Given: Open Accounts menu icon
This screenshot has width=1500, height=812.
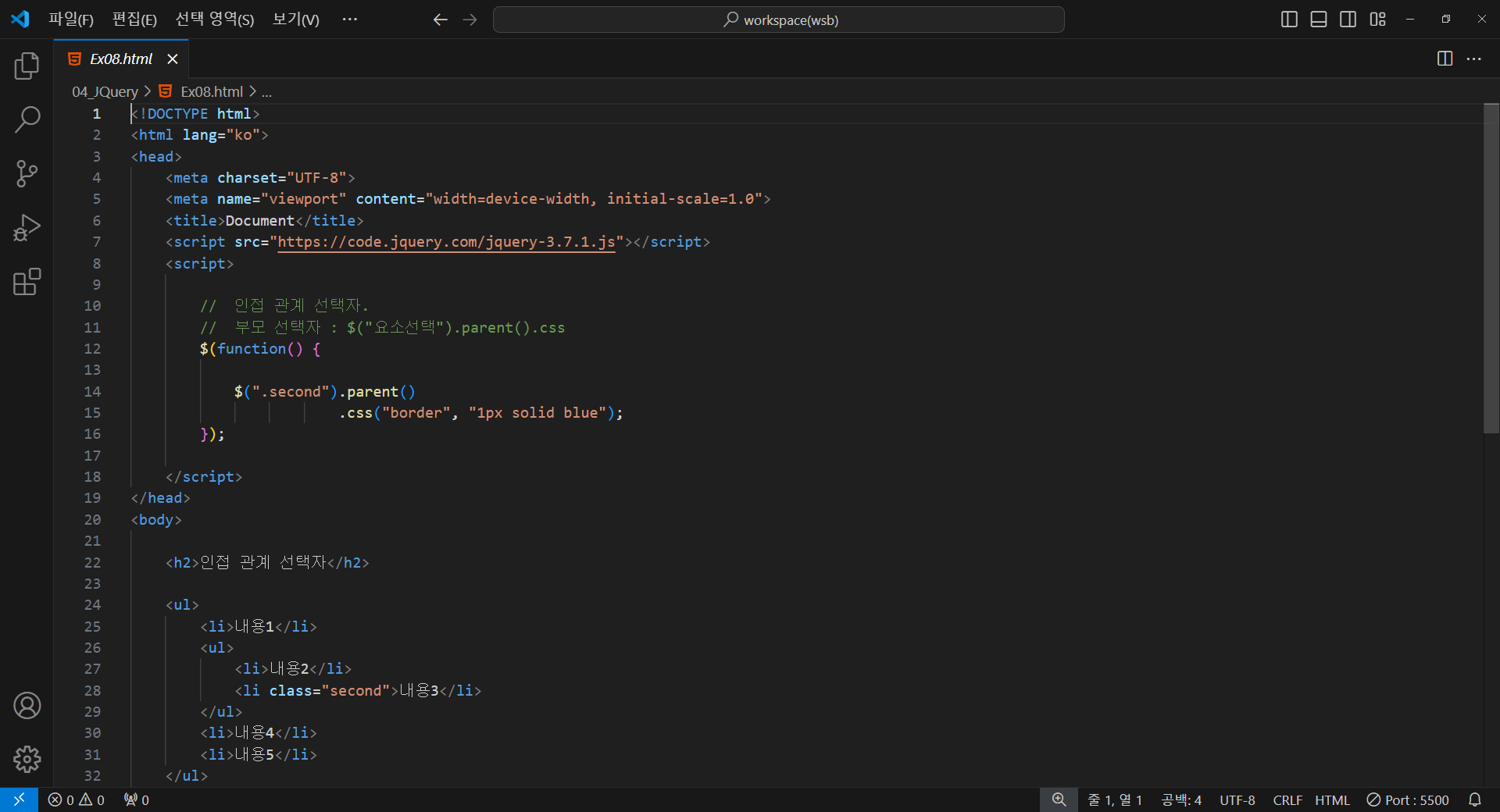Looking at the screenshot, I should point(27,706).
